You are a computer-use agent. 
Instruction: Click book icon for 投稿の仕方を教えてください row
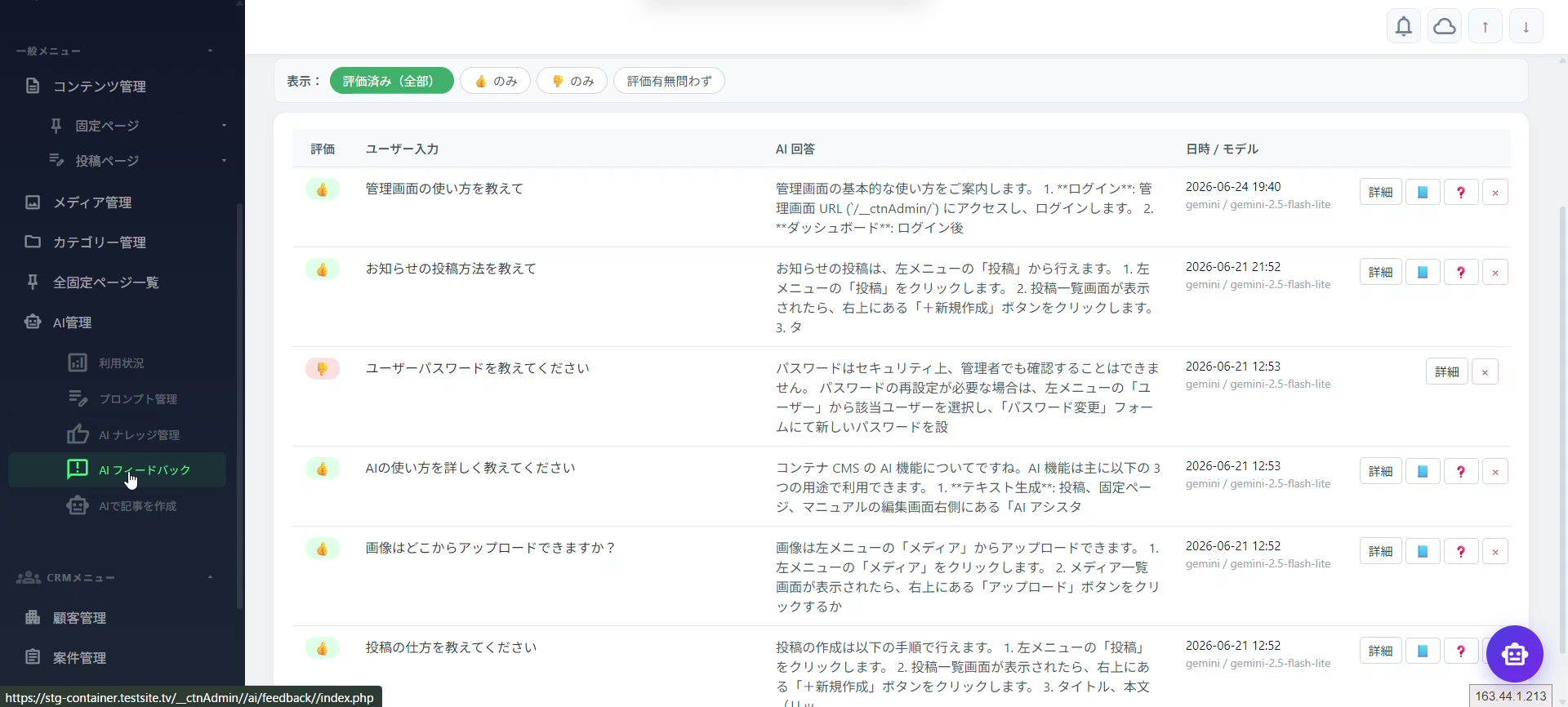[x=1422, y=651]
